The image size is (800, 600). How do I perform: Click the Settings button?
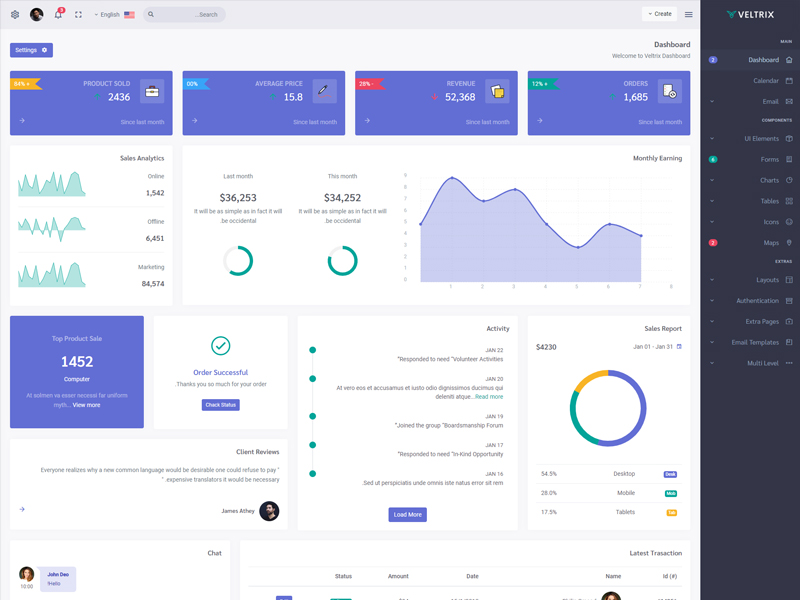pyautogui.click(x=31, y=50)
